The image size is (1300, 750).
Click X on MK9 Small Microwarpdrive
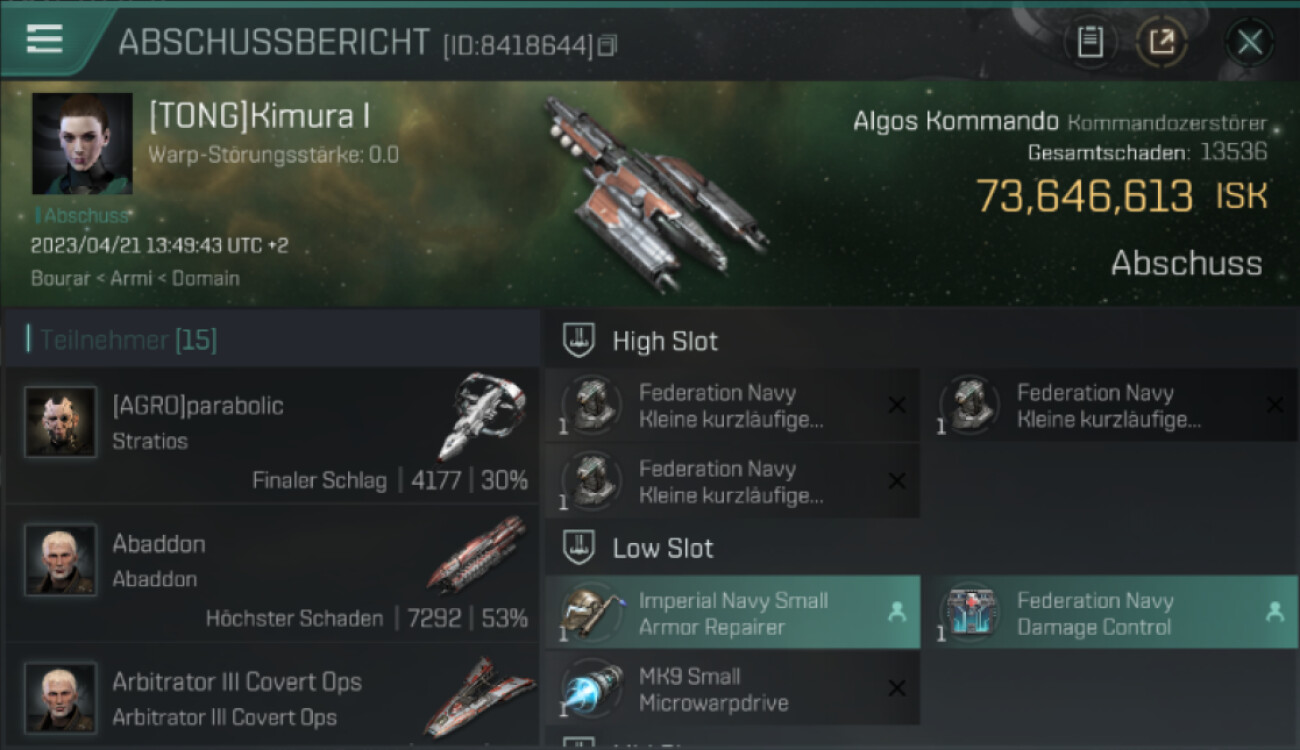[897, 688]
